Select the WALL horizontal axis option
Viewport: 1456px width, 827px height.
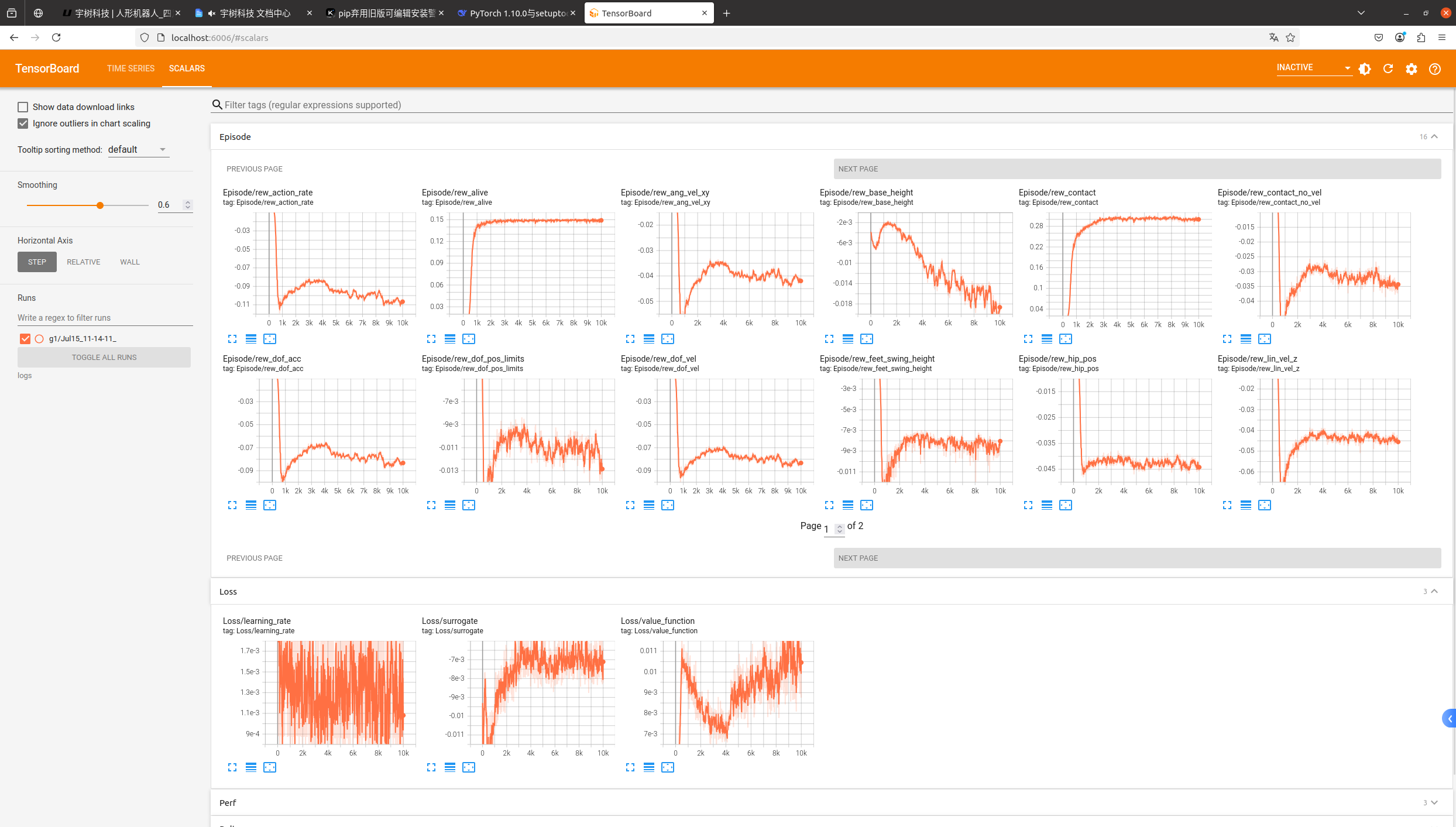click(129, 262)
